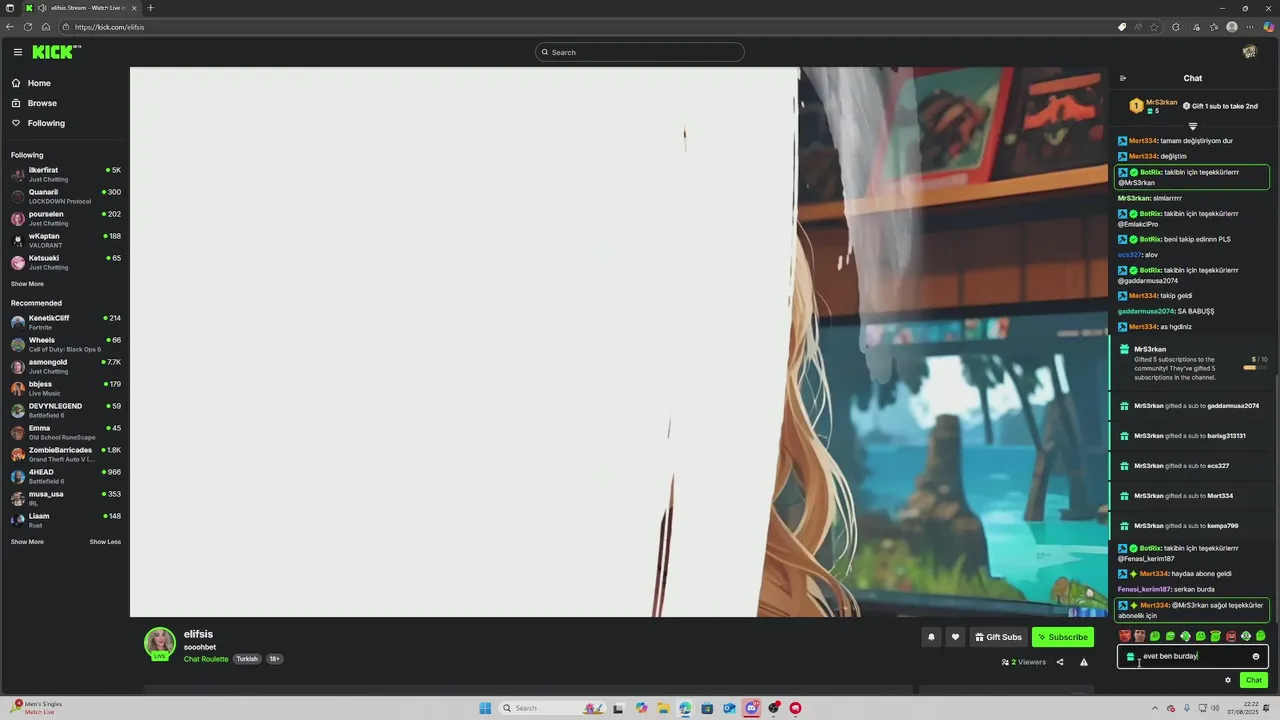Open asmongold recommended channel
Screen dimensions: 1280x720
coord(65,366)
